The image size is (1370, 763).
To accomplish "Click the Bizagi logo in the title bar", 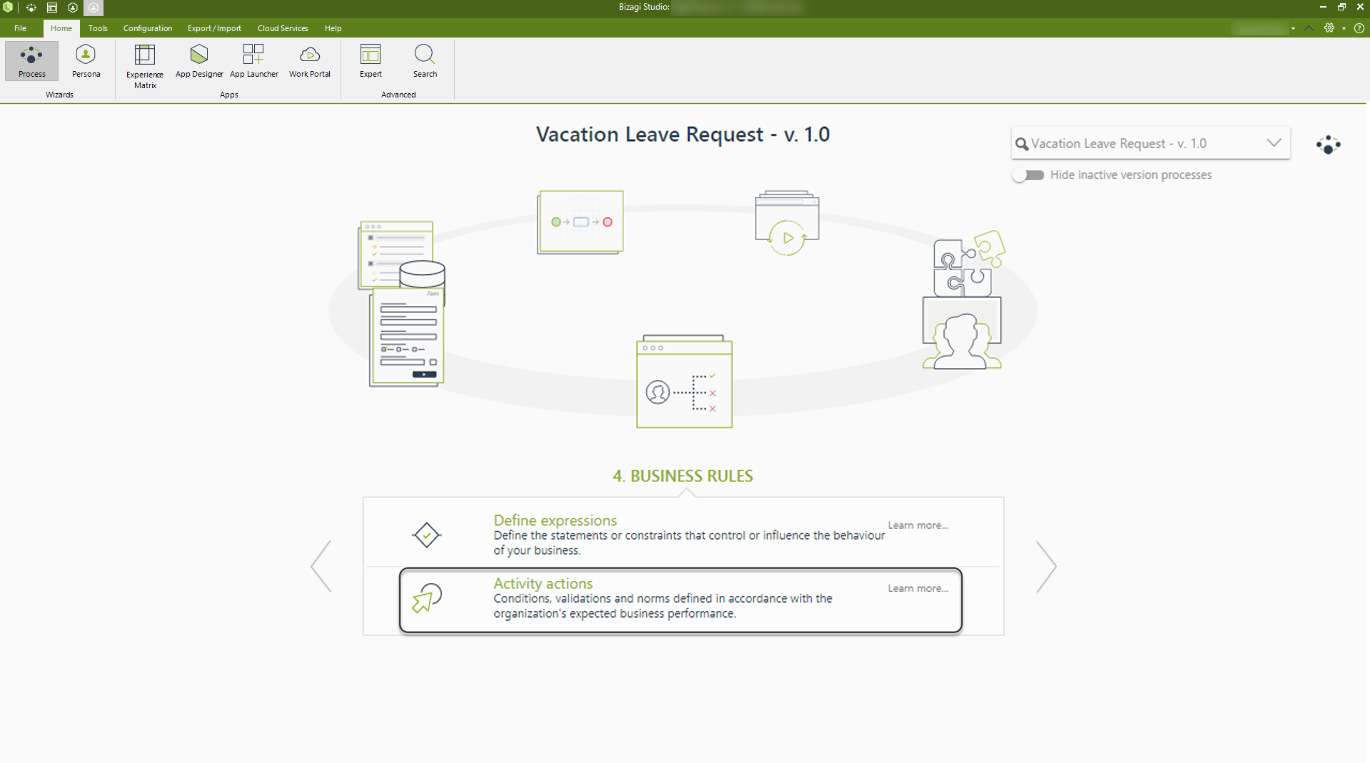I will point(8,7).
